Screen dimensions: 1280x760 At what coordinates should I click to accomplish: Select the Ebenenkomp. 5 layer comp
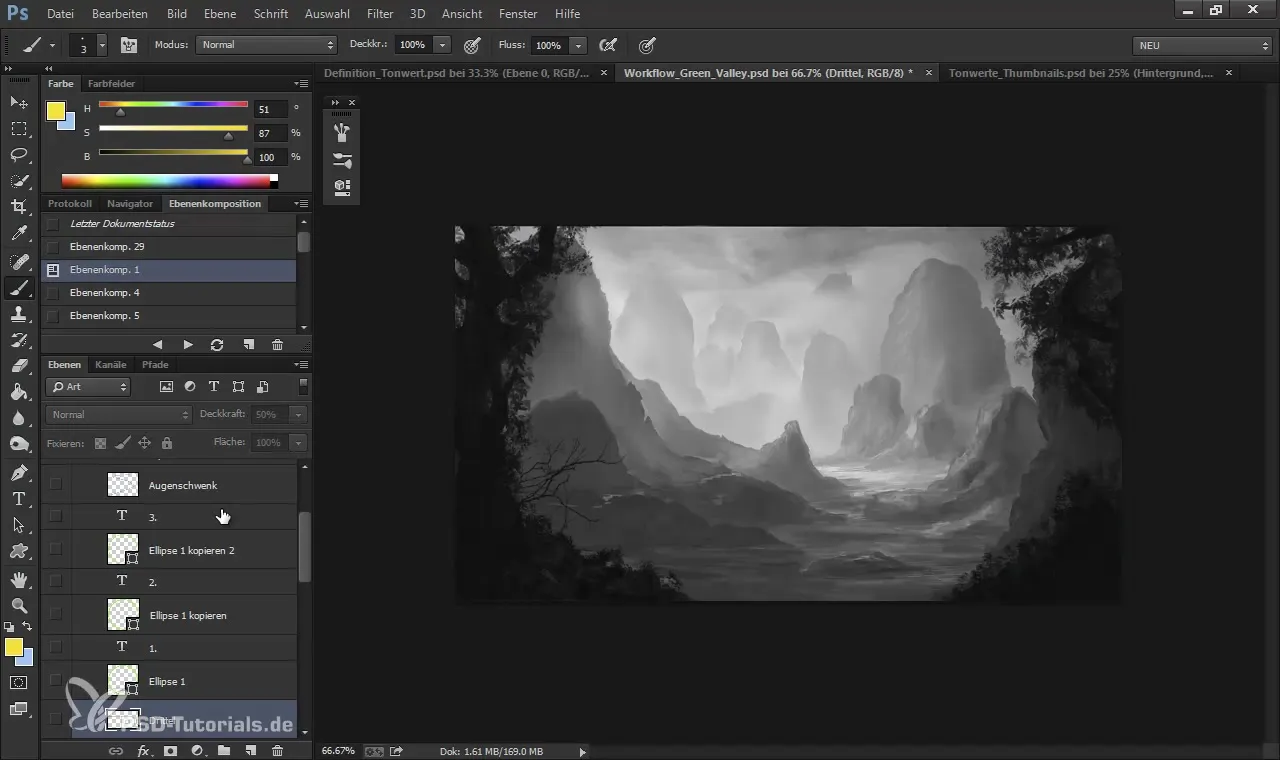click(170, 316)
